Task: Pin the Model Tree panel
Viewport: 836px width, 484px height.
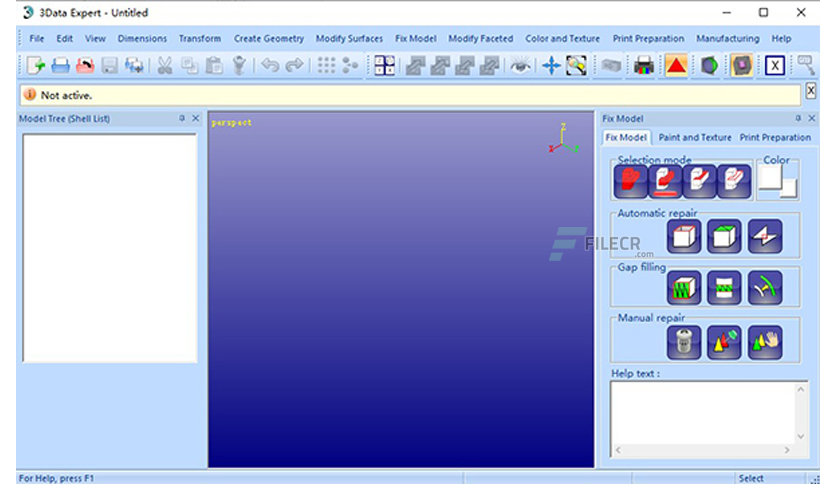Action: point(182,118)
